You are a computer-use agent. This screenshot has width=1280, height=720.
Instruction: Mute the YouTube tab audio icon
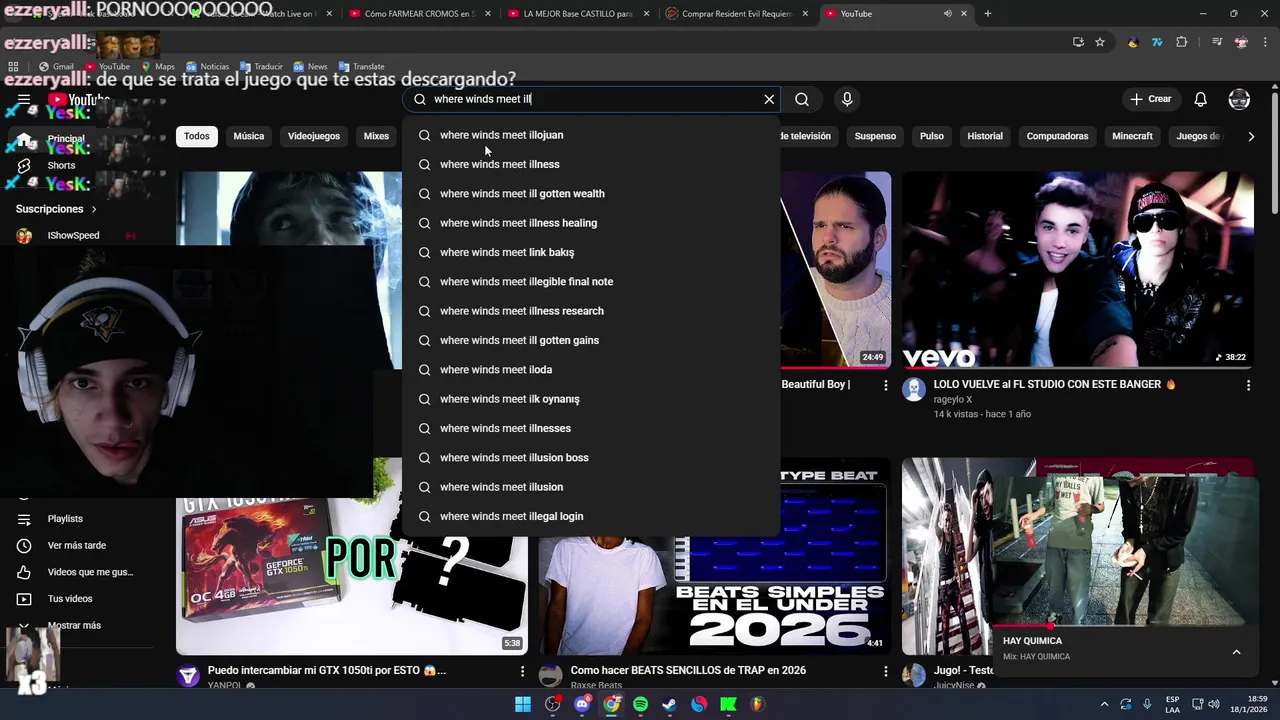pyautogui.click(x=947, y=14)
